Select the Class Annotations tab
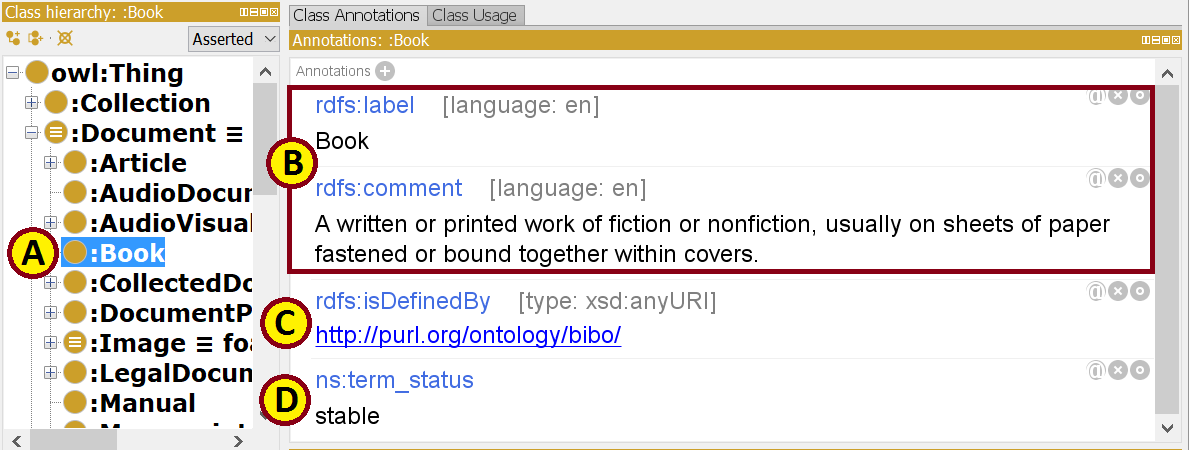The height and width of the screenshot is (450, 1189). click(x=357, y=15)
